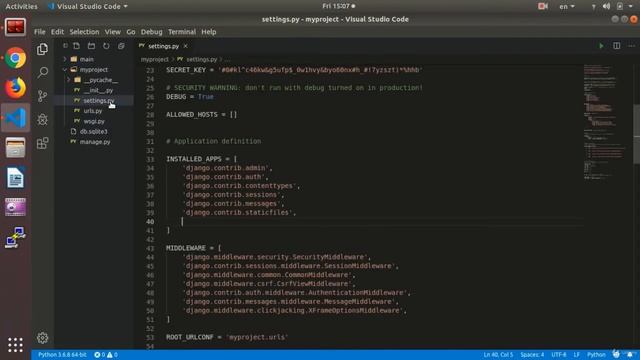Click Python 3.6.8 64-bit interpreter selector

(x=62, y=355)
